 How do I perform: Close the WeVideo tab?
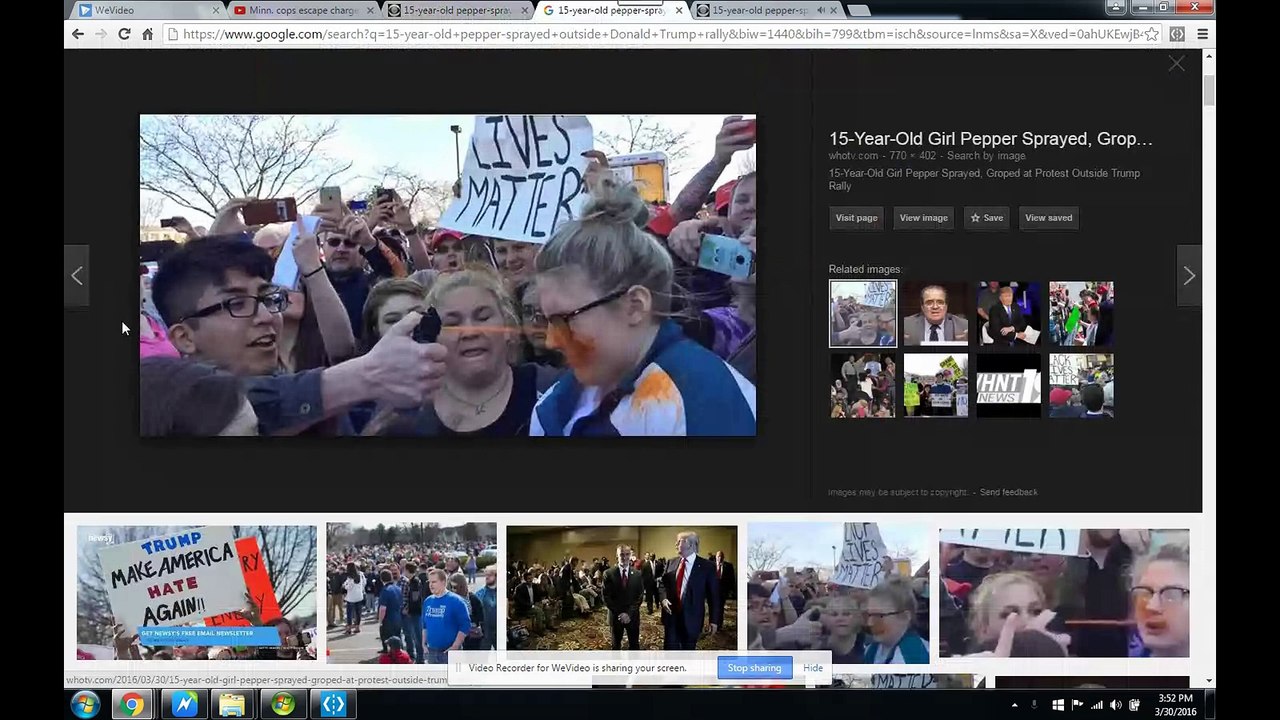pos(215,11)
